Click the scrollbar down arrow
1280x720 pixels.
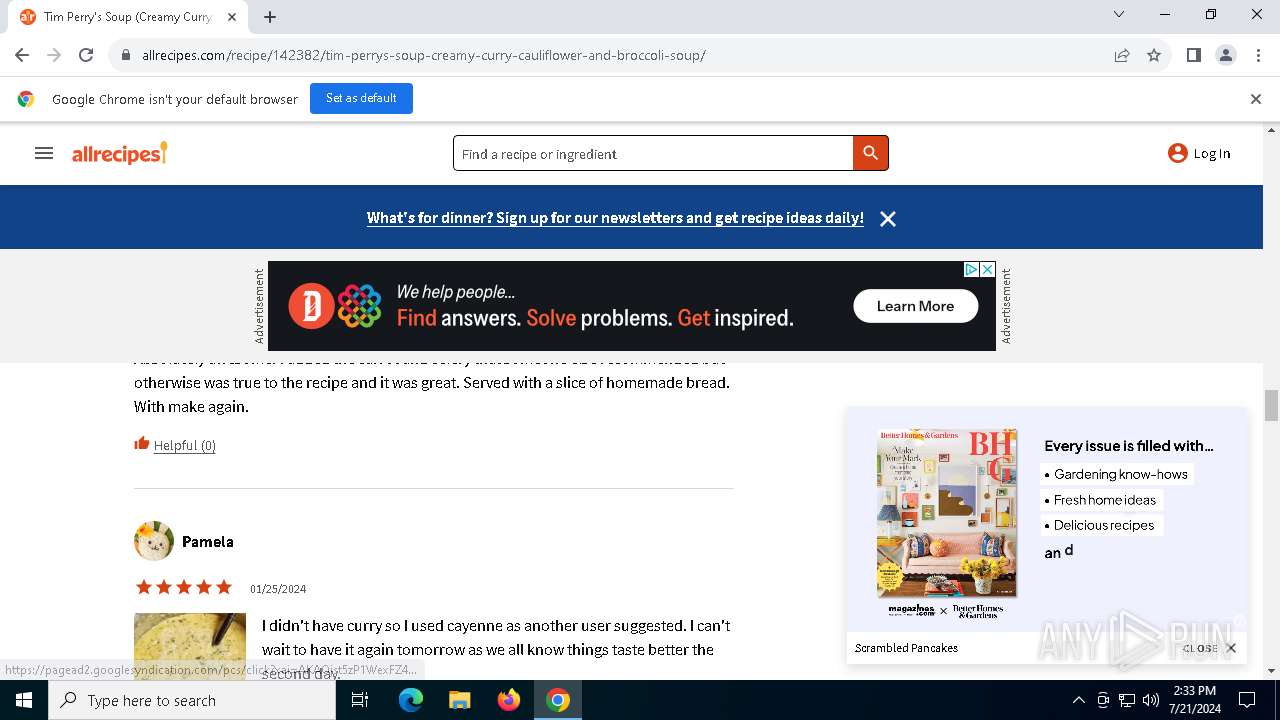1271,671
